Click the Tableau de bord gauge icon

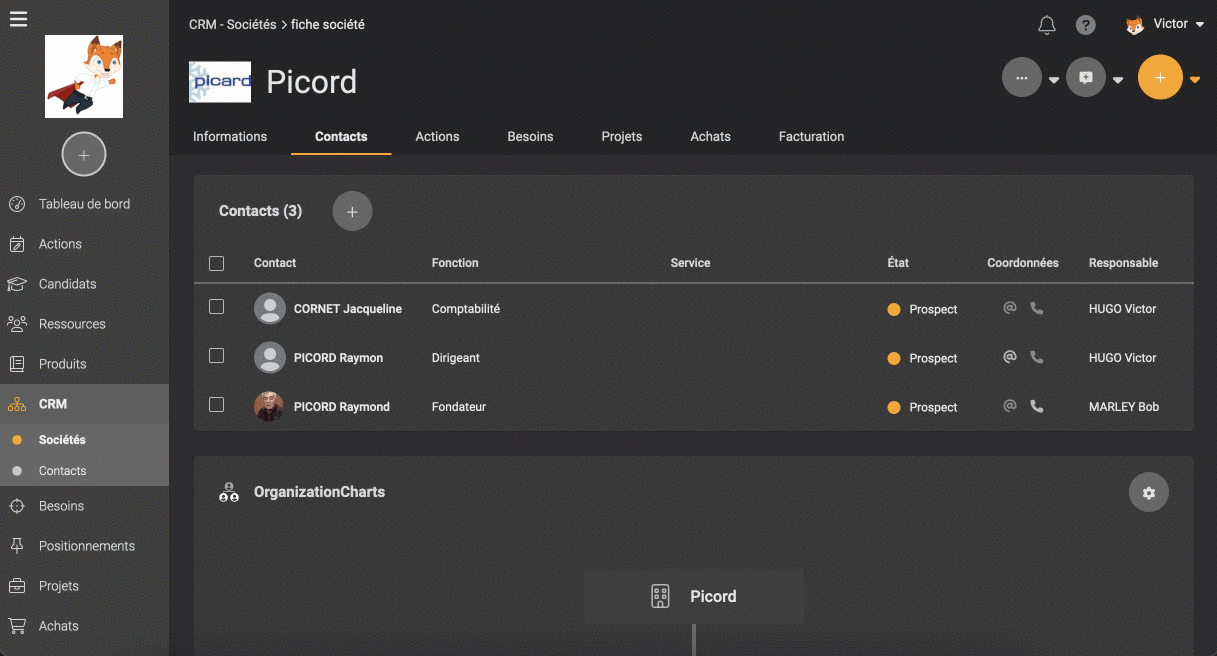pos(17,204)
